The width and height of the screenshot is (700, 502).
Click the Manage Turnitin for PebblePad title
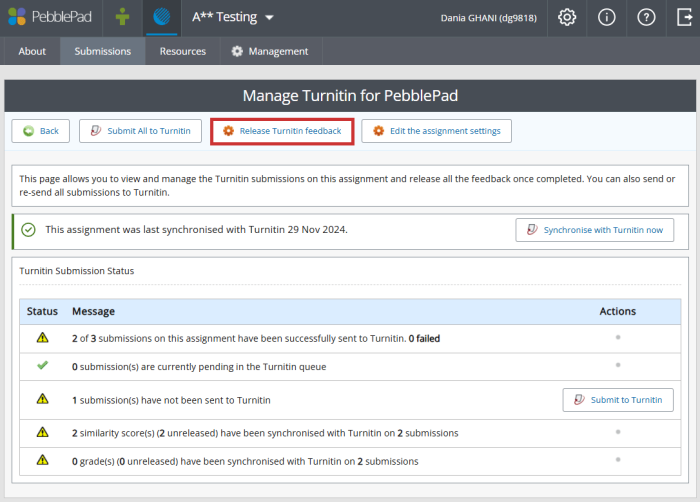350,96
